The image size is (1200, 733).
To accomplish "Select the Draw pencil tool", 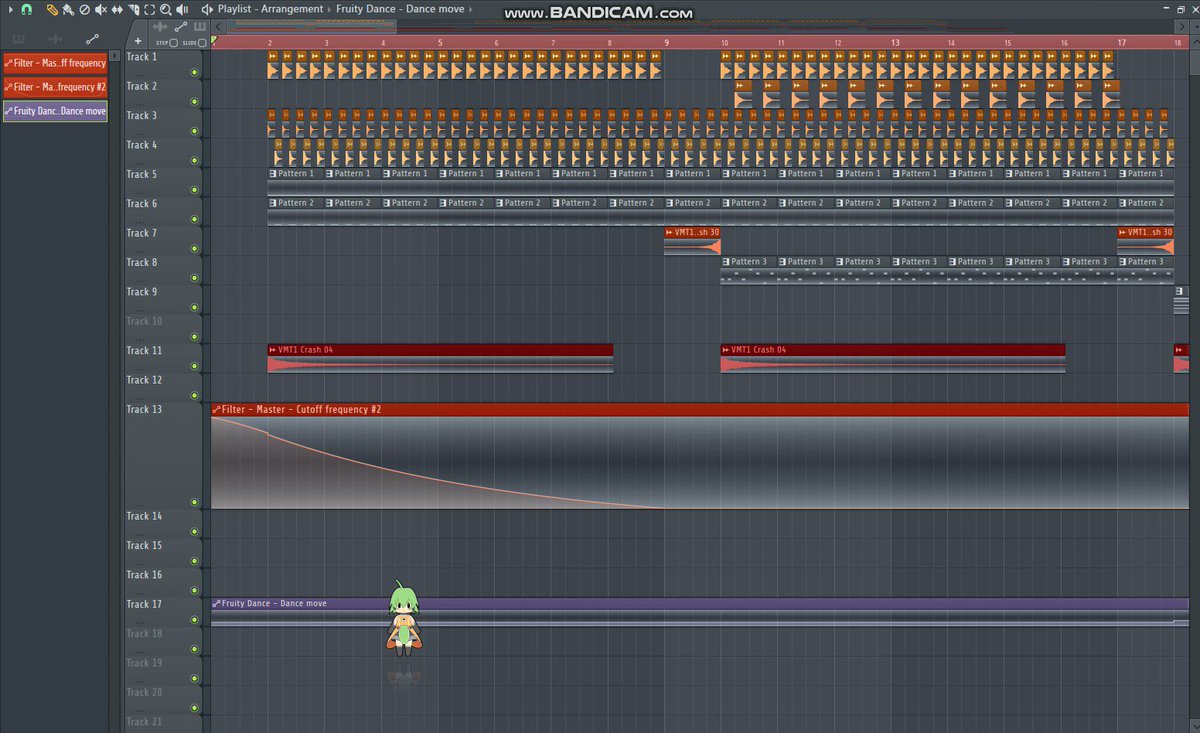I will (x=52, y=10).
